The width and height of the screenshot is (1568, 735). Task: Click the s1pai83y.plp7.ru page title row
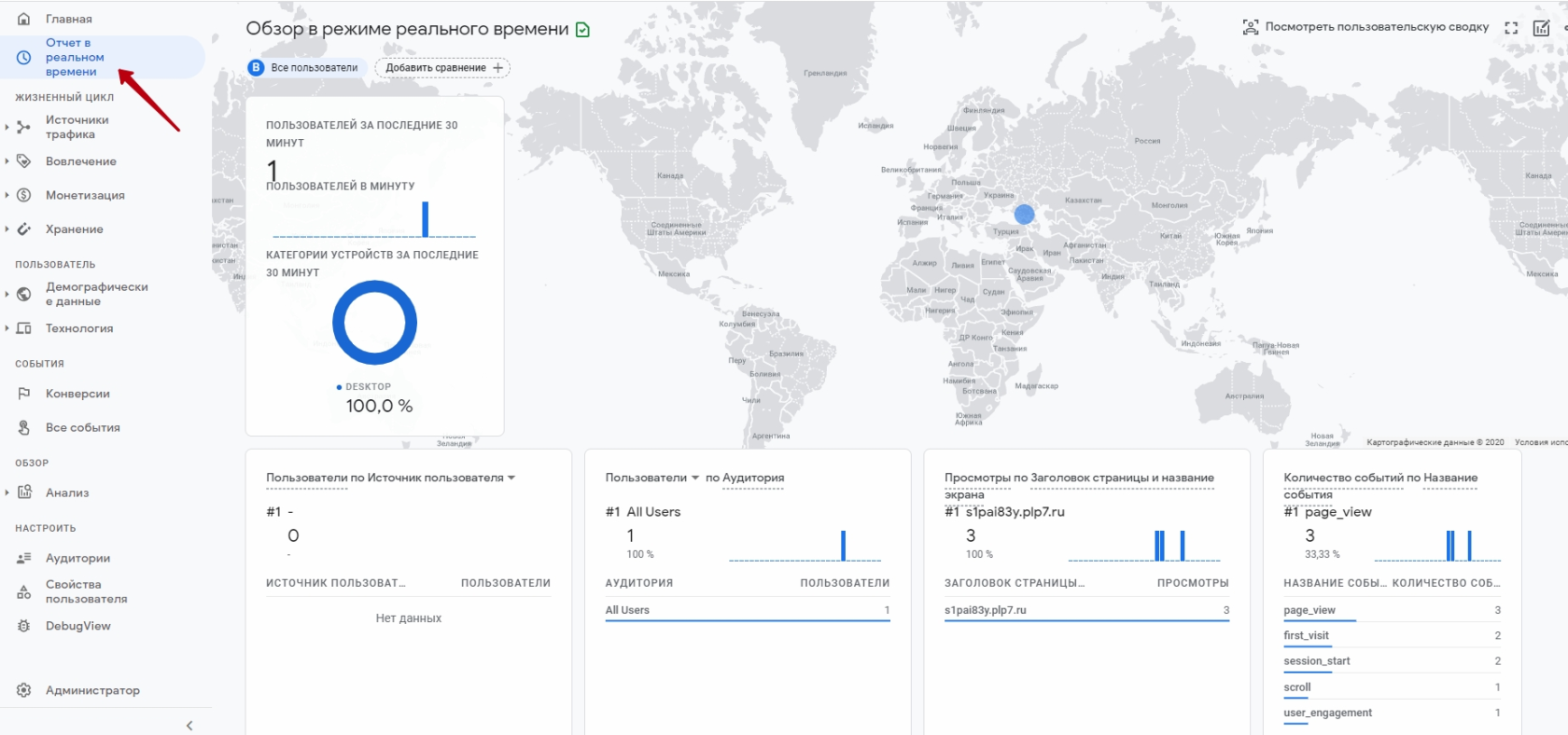[1086, 611]
